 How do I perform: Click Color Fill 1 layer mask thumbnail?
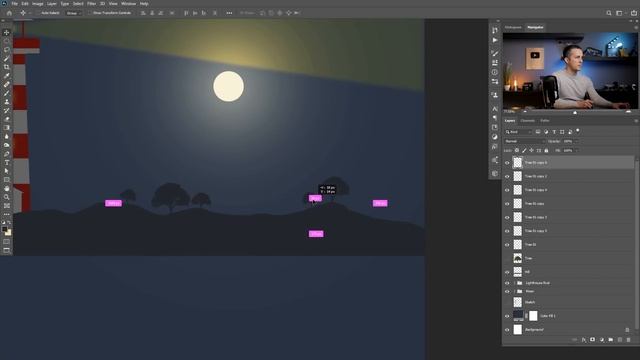[x=533, y=316]
